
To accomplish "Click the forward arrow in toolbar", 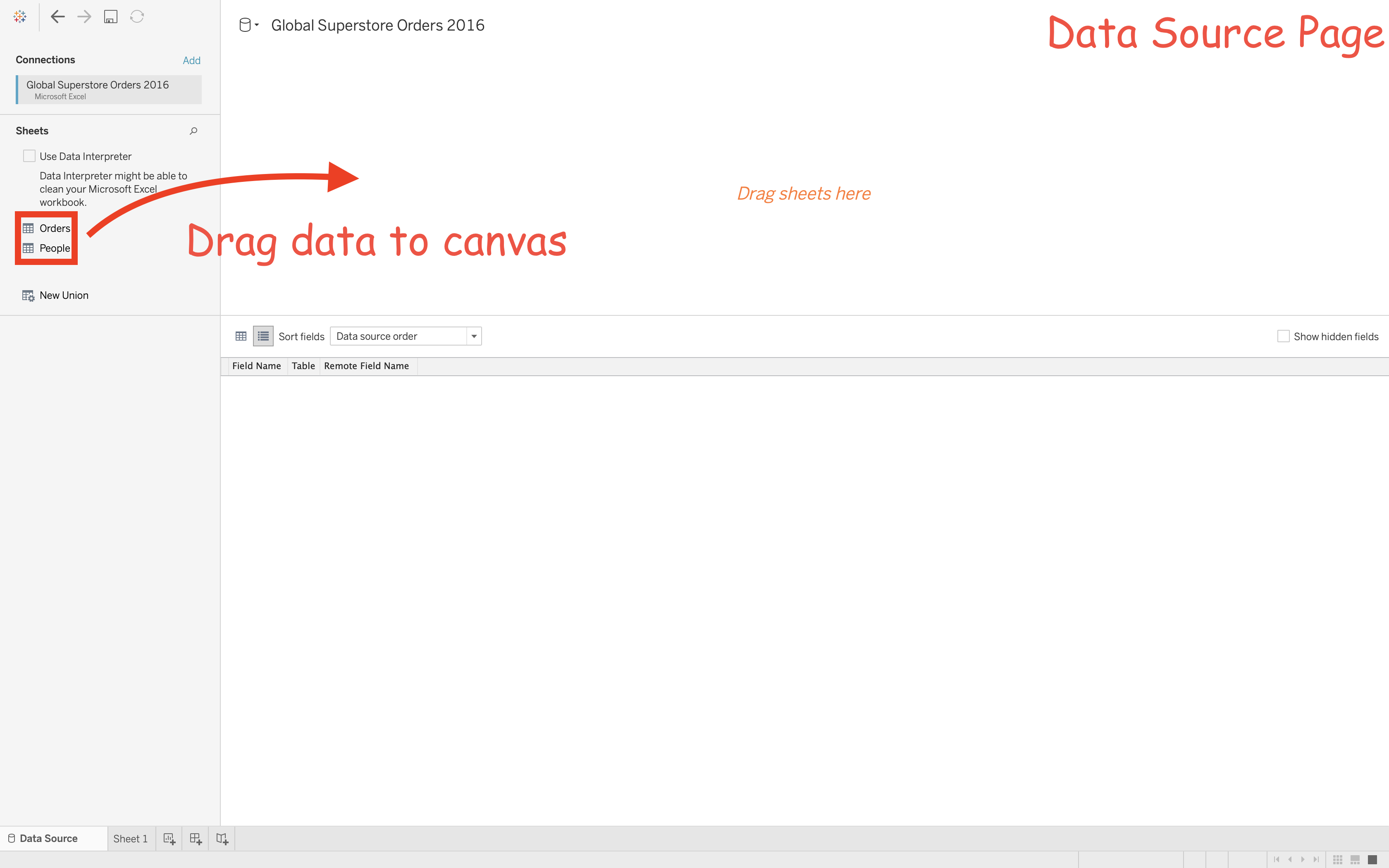I will point(84,17).
